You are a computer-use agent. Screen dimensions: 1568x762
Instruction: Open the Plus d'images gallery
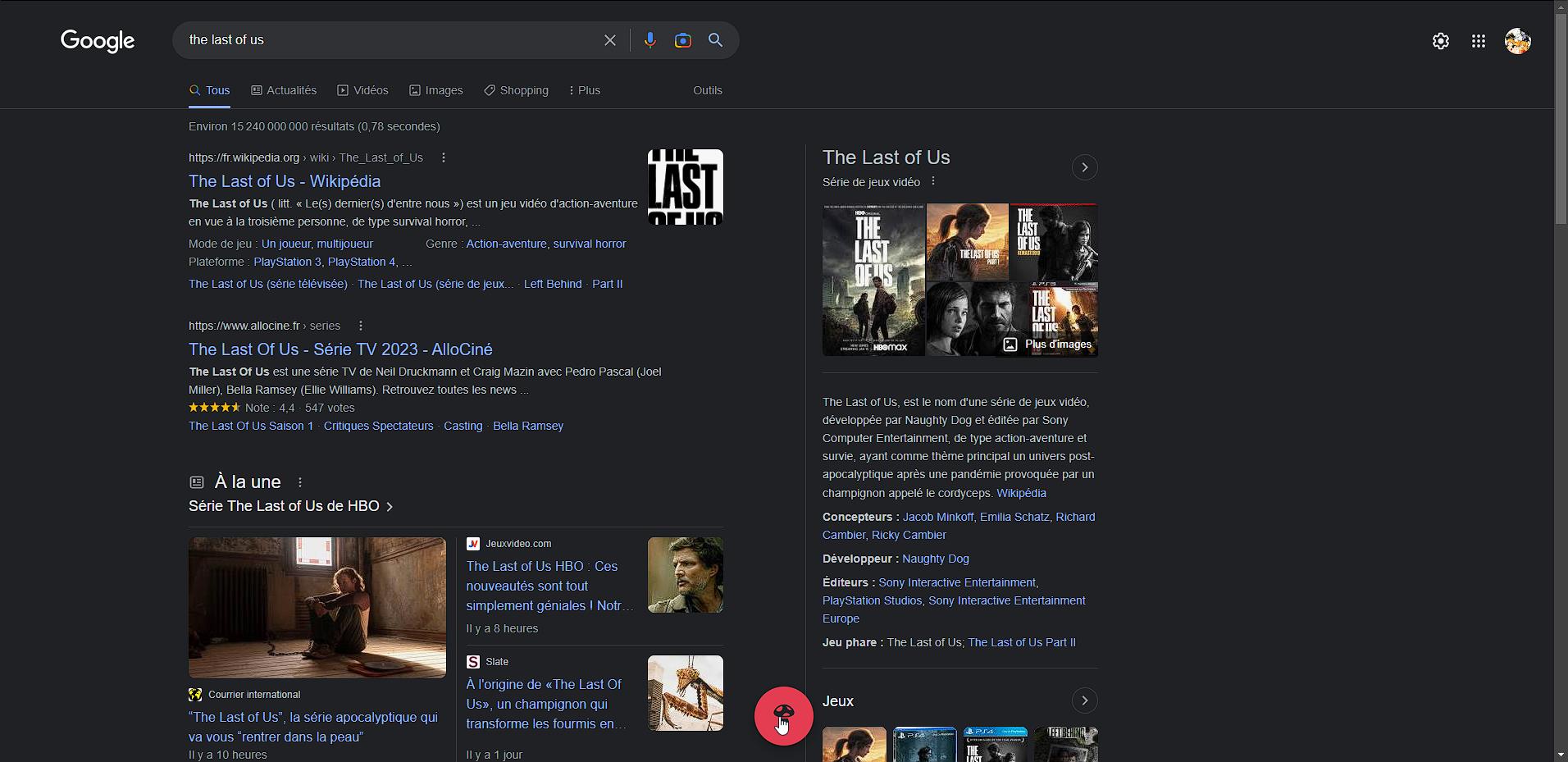1048,344
